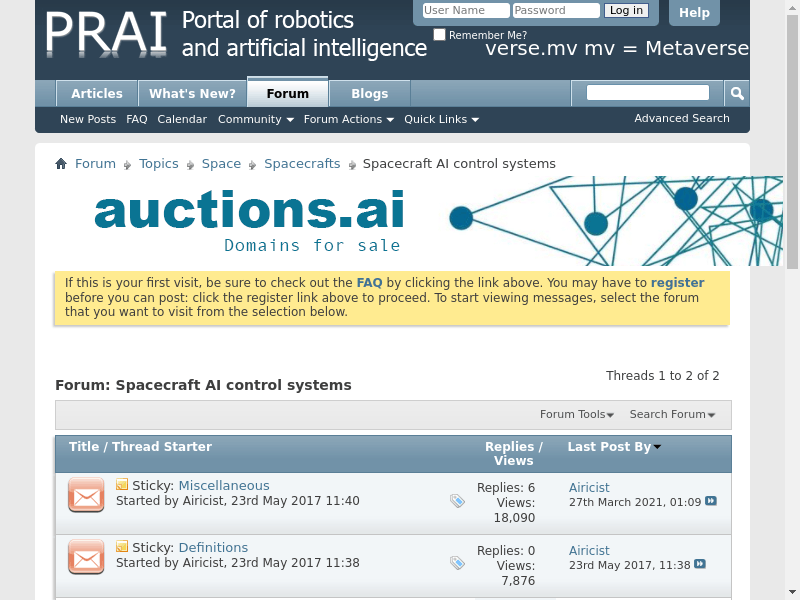This screenshot has width=800, height=600.
Task: Sort by the Views column header
Action: coord(514,461)
